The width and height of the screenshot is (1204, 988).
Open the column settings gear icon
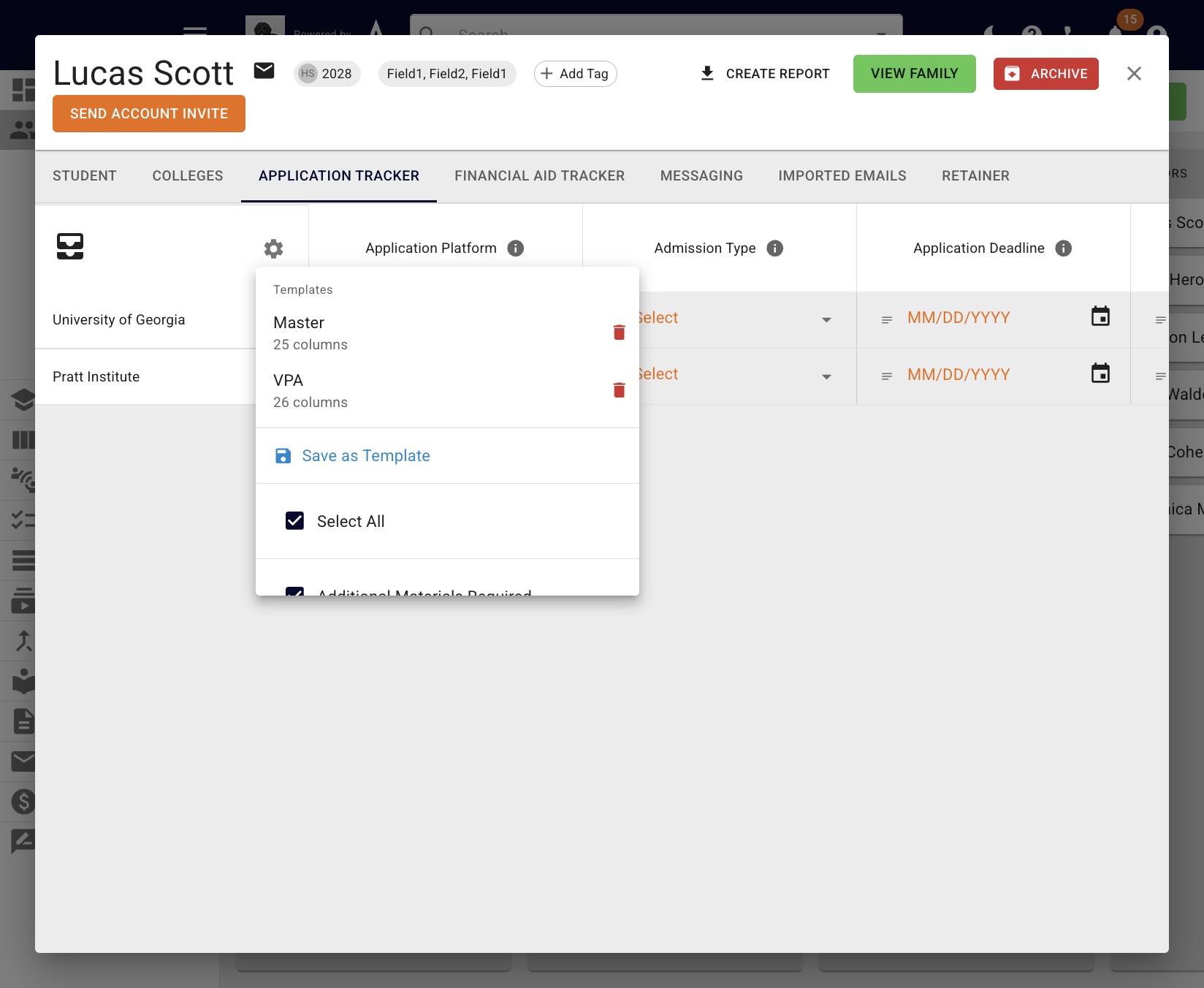[273, 248]
